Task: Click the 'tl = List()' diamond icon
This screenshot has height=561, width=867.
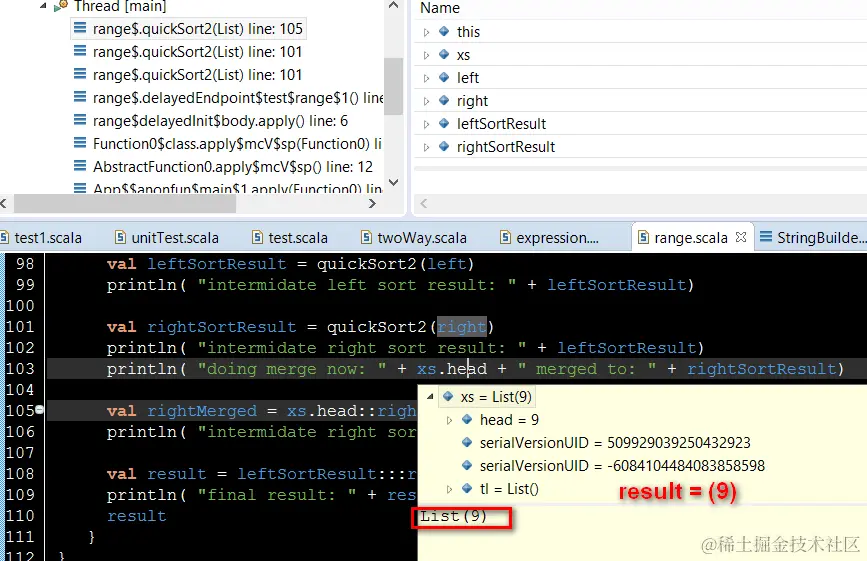Action: click(x=467, y=489)
